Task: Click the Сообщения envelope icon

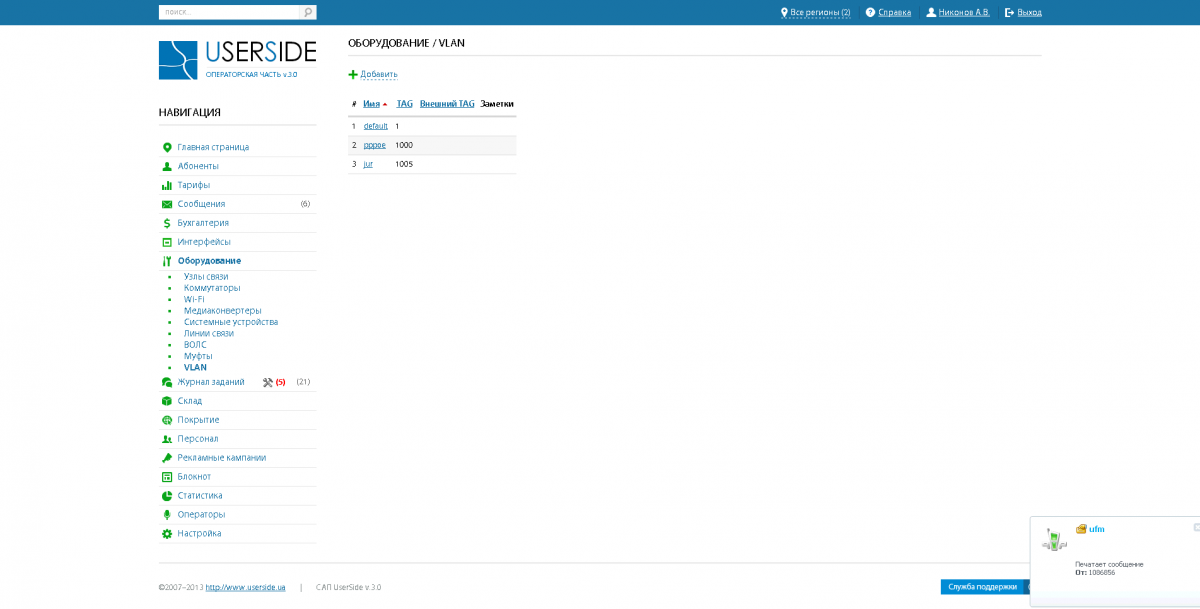Action: click(167, 204)
